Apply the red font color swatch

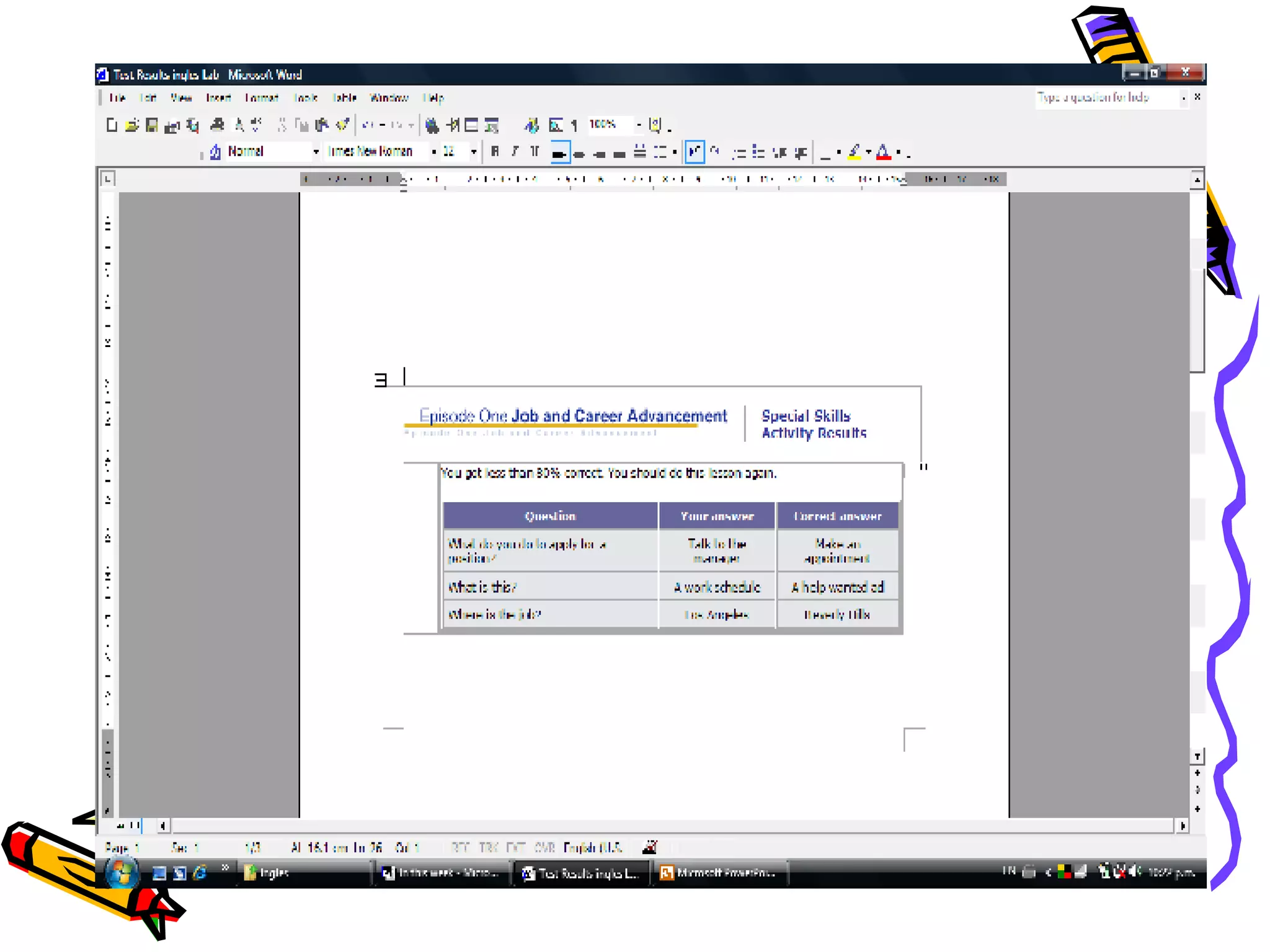[883, 152]
